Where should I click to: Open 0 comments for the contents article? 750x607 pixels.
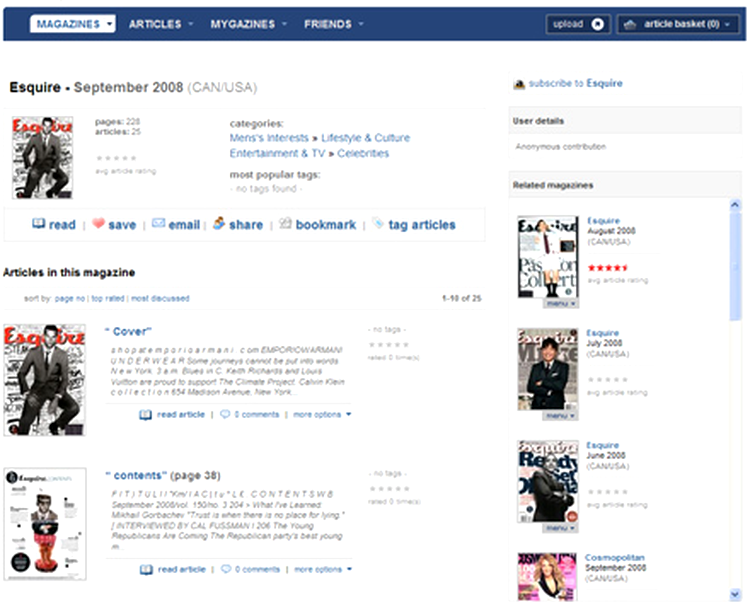(x=257, y=570)
